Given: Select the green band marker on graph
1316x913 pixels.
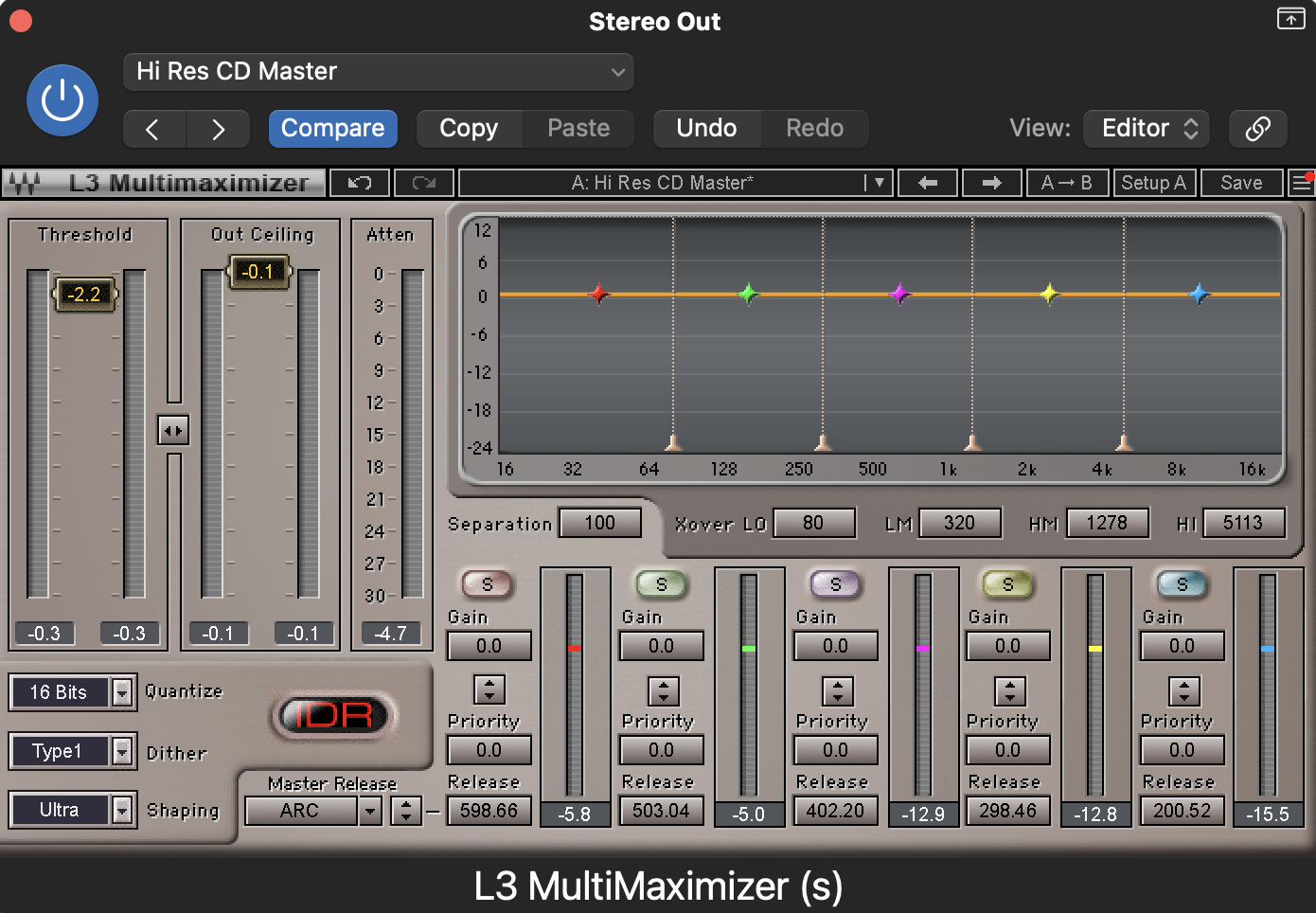Looking at the screenshot, I should [748, 294].
